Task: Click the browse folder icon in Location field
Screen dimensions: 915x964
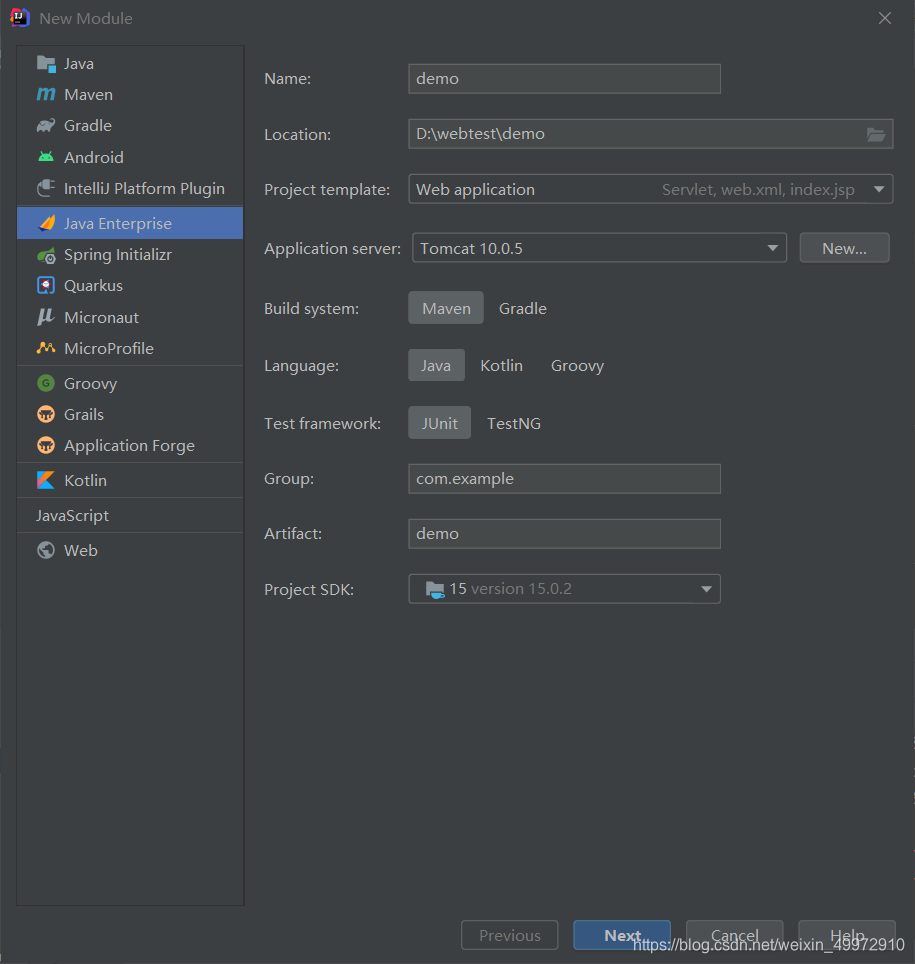Action: (x=876, y=134)
